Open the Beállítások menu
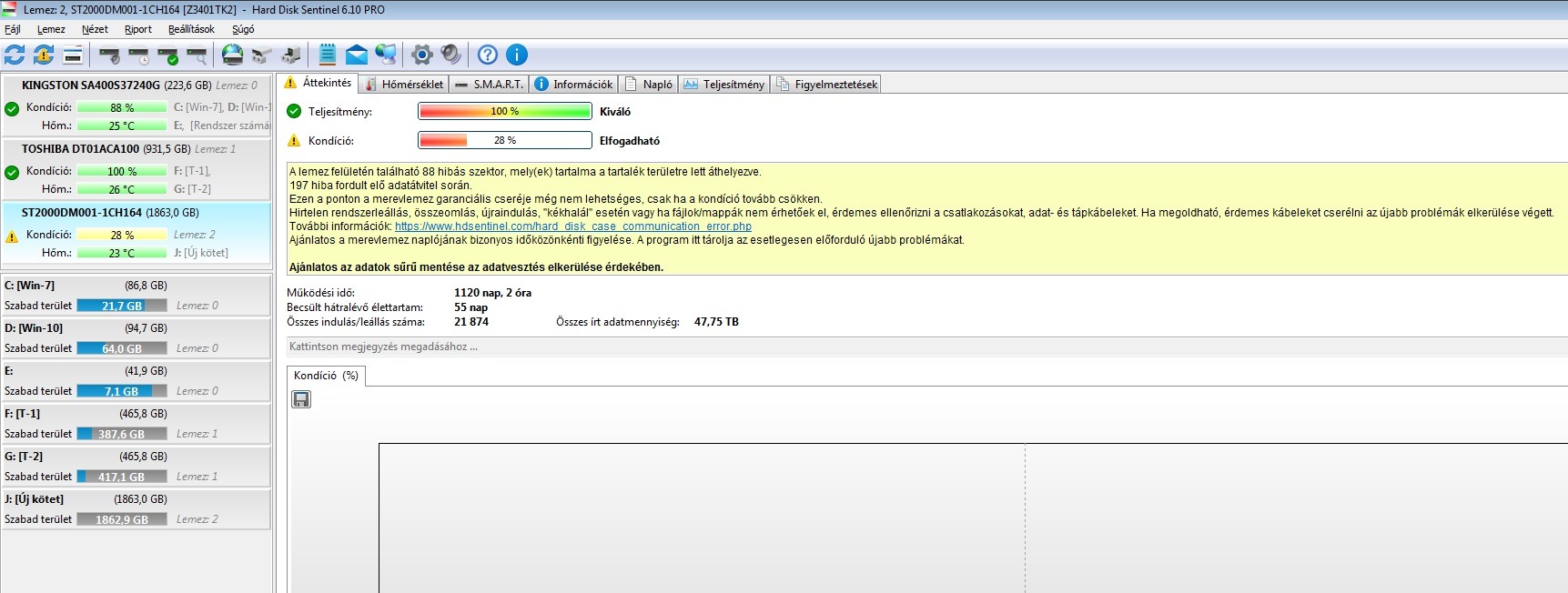The width and height of the screenshot is (1568, 593). (191, 29)
